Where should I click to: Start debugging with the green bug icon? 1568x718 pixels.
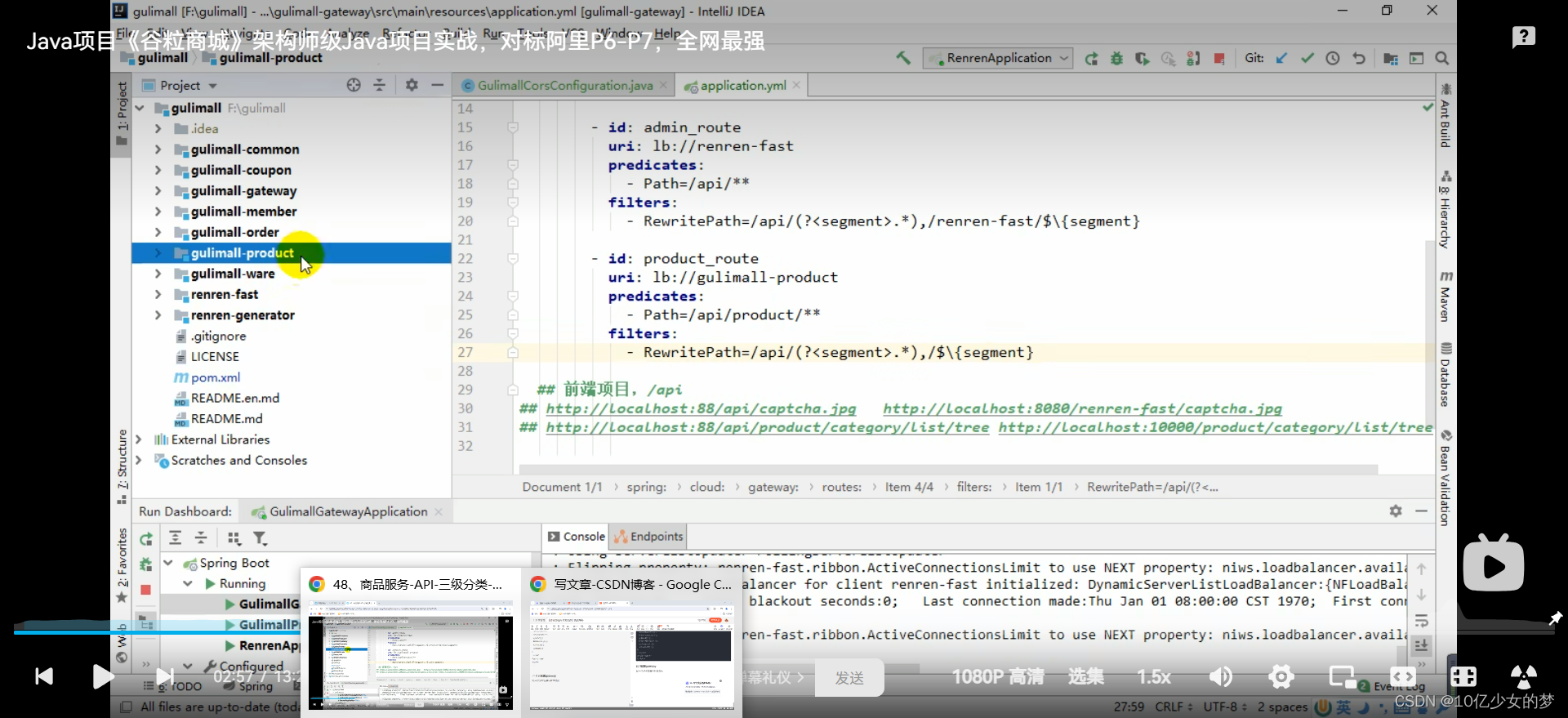[x=1116, y=58]
